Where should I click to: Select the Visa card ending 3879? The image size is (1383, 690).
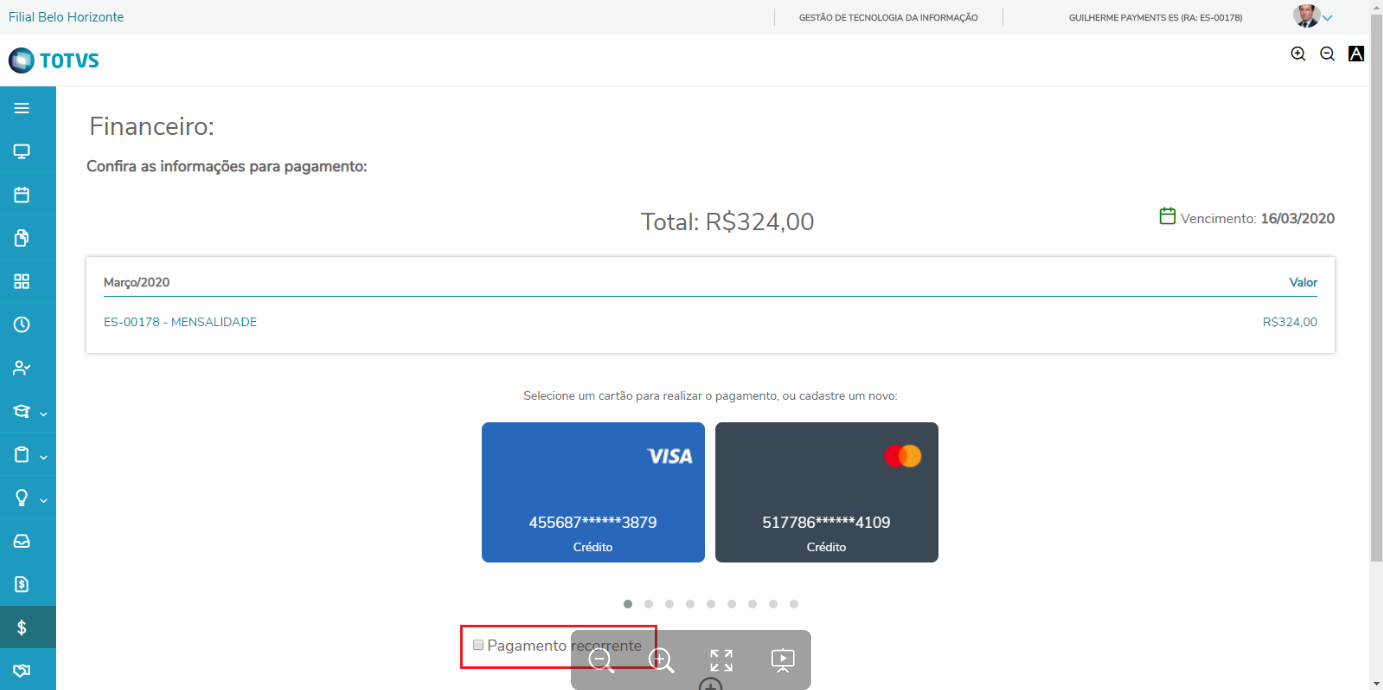593,492
